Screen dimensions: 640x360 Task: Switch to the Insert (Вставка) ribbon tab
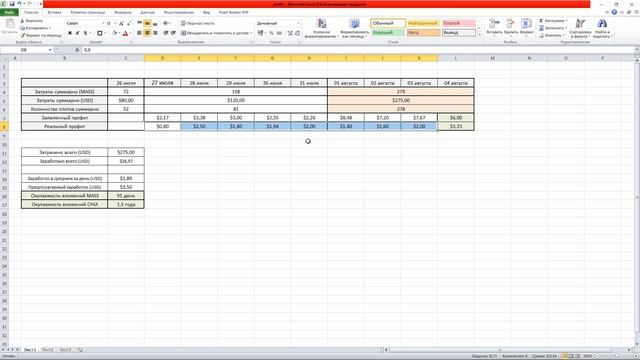coord(54,13)
